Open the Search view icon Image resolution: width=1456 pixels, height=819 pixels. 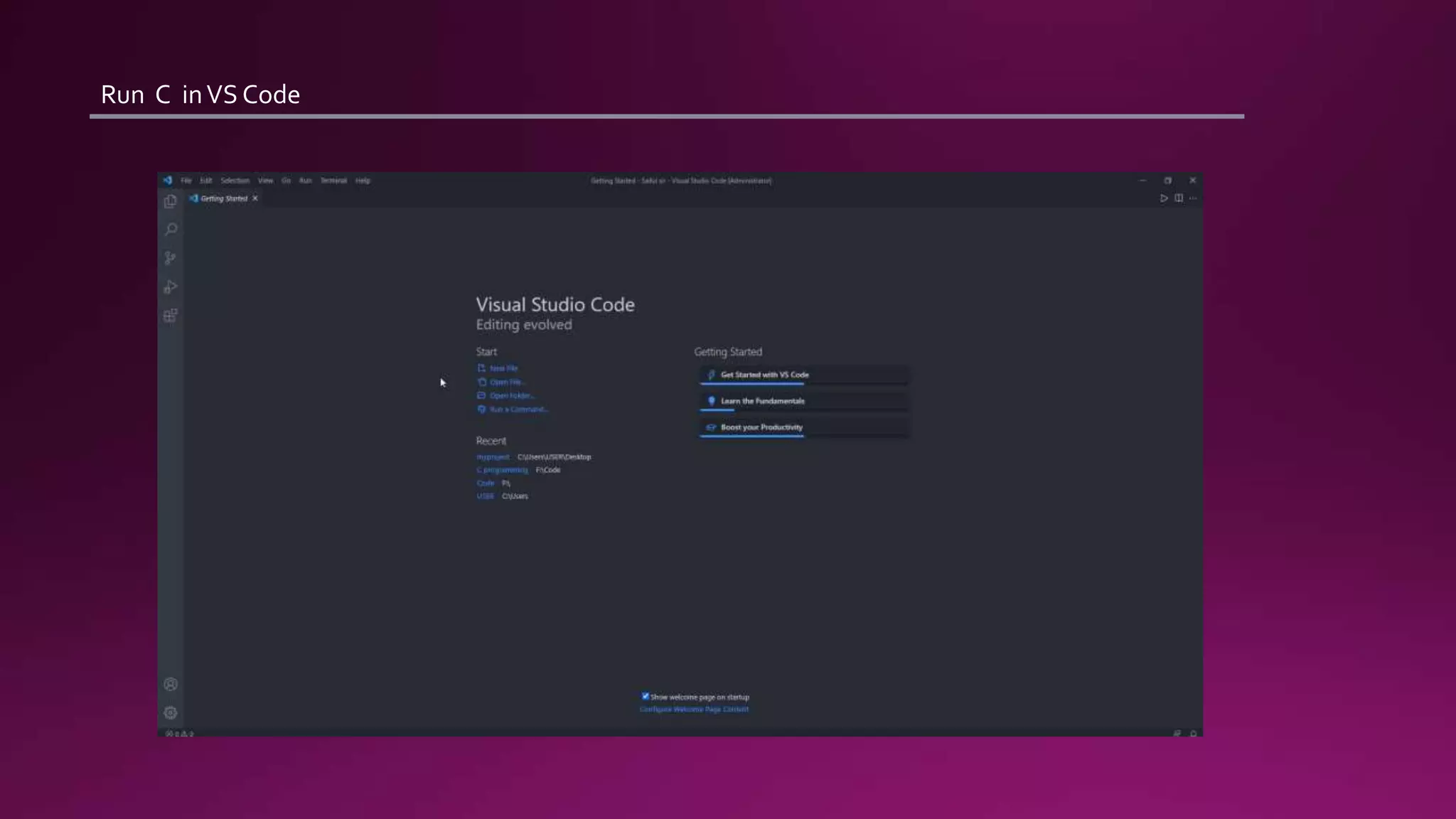(x=171, y=230)
